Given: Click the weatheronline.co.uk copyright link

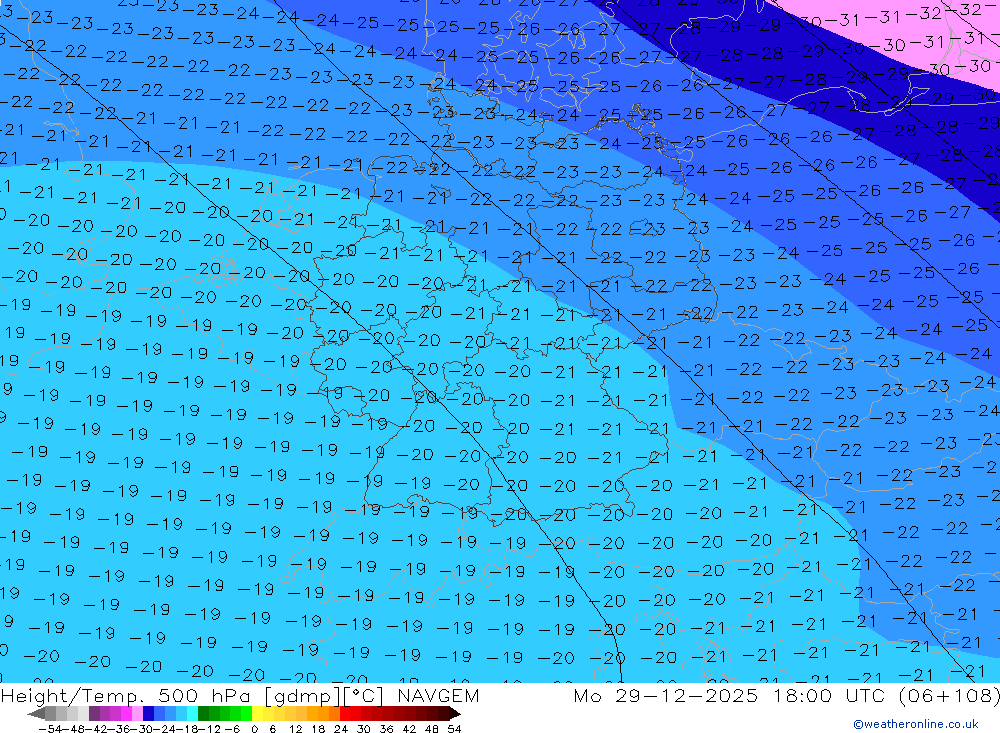Looking at the screenshot, I should [x=915, y=724].
